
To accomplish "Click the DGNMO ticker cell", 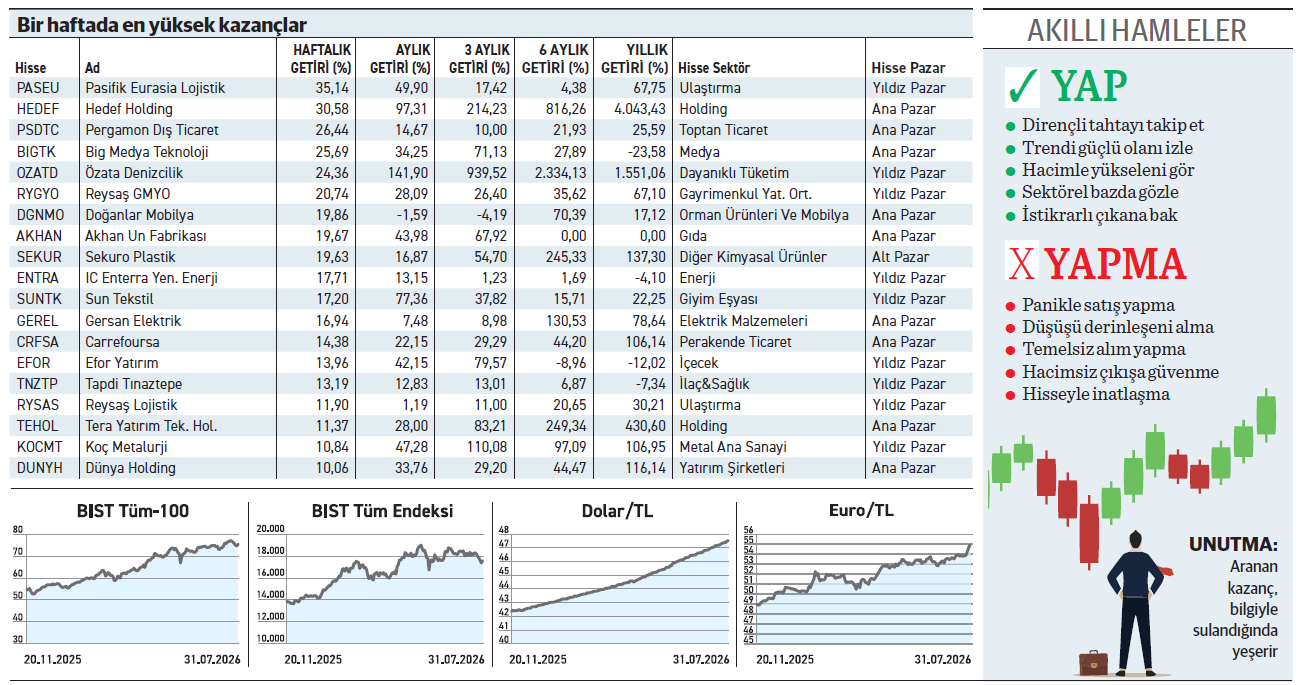I will pyautogui.click(x=38, y=215).
